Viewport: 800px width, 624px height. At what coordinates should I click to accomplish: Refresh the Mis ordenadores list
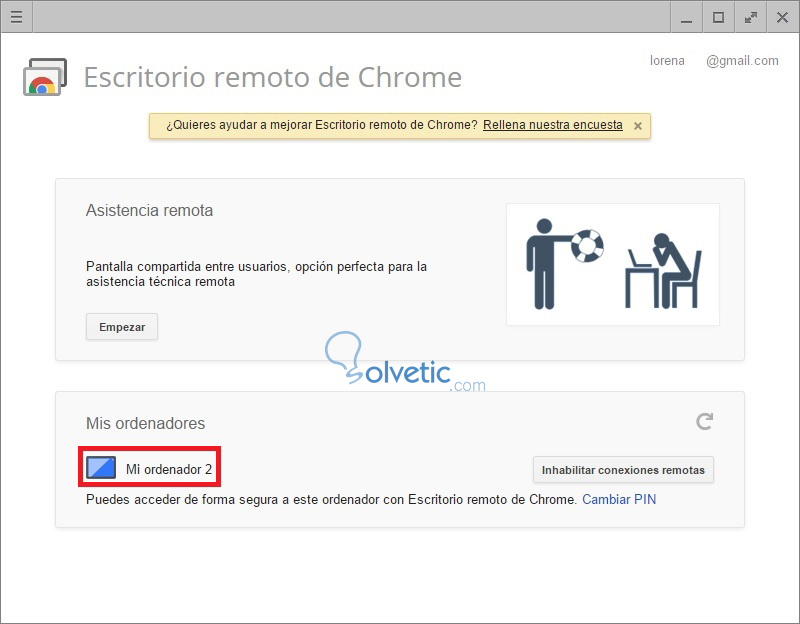tap(705, 421)
